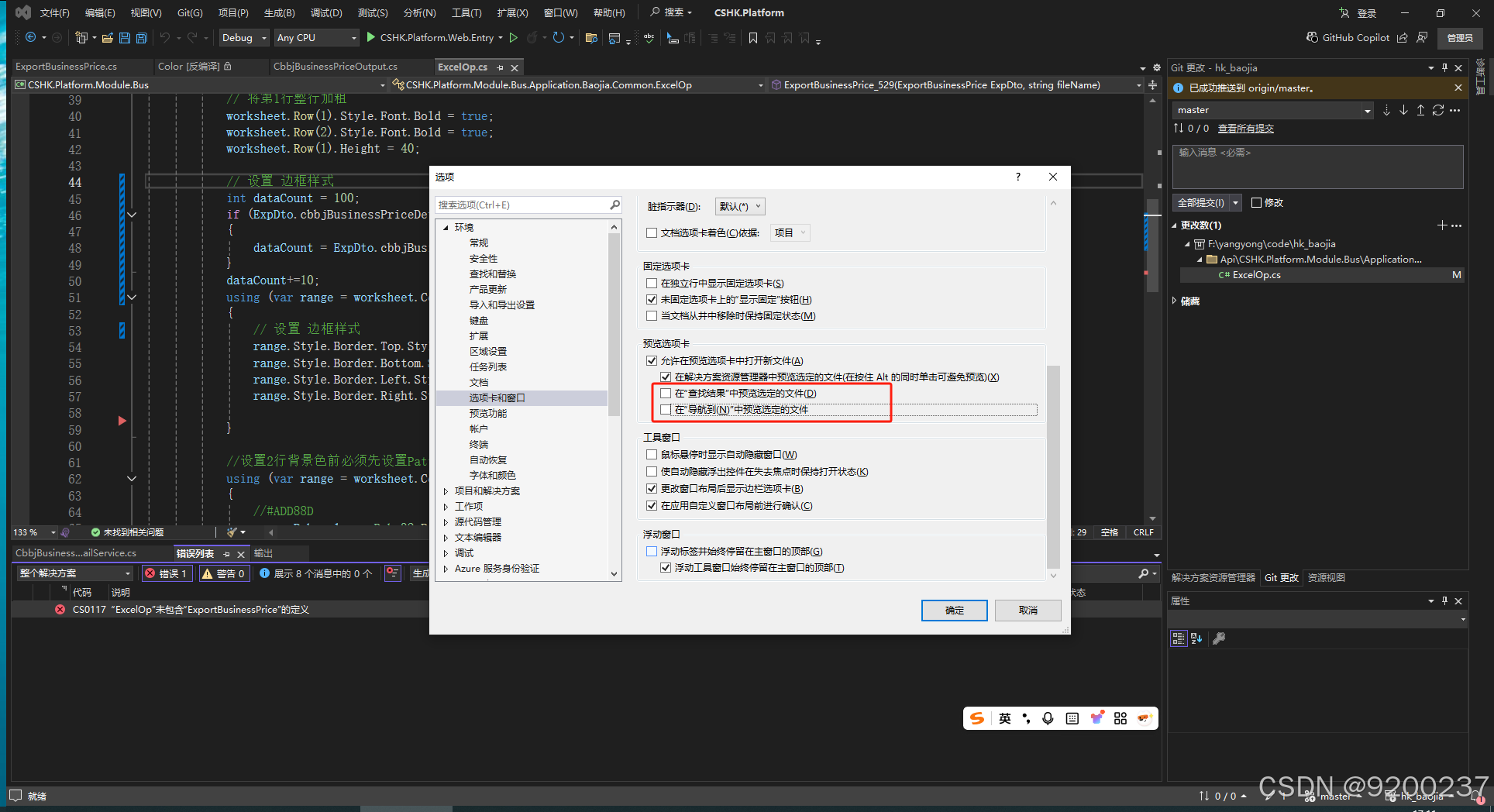Click the Pull down arrow in Git Changes
Image resolution: width=1494 pixels, height=812 pixels.
1403,110
